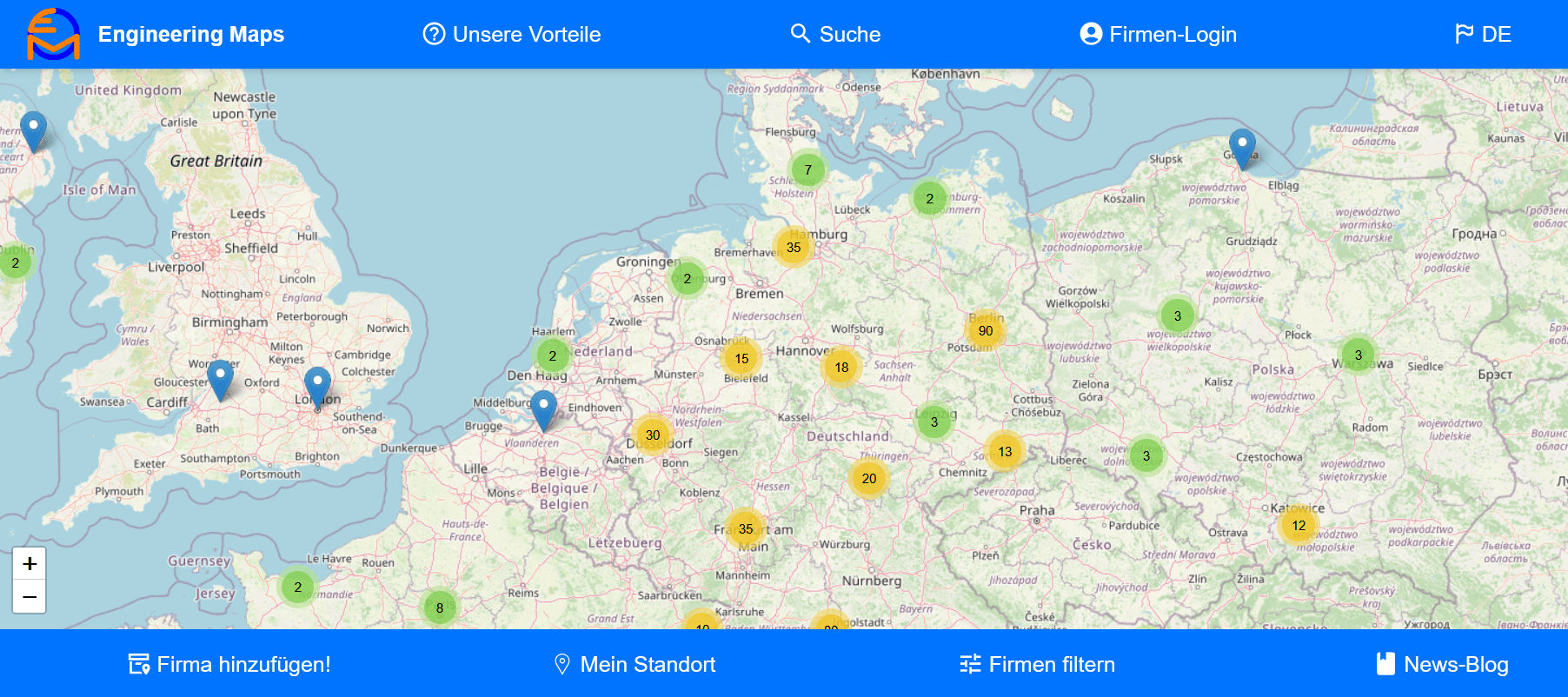This screenshot has width=1568, height=697.
Task: Open Firmen filtern options
Action: tap(1037, 665)
